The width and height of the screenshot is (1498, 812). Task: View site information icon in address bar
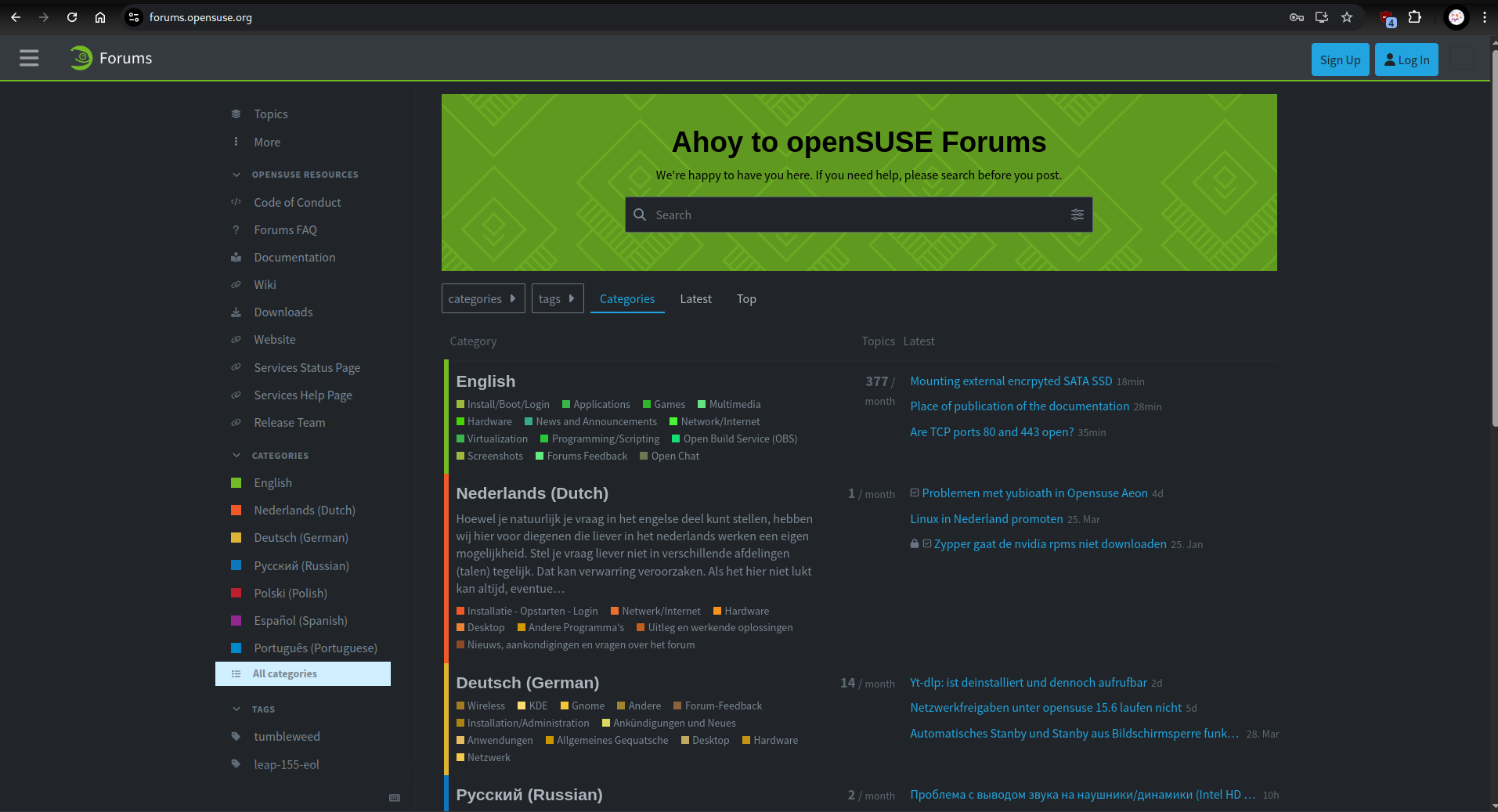point(134,17)
